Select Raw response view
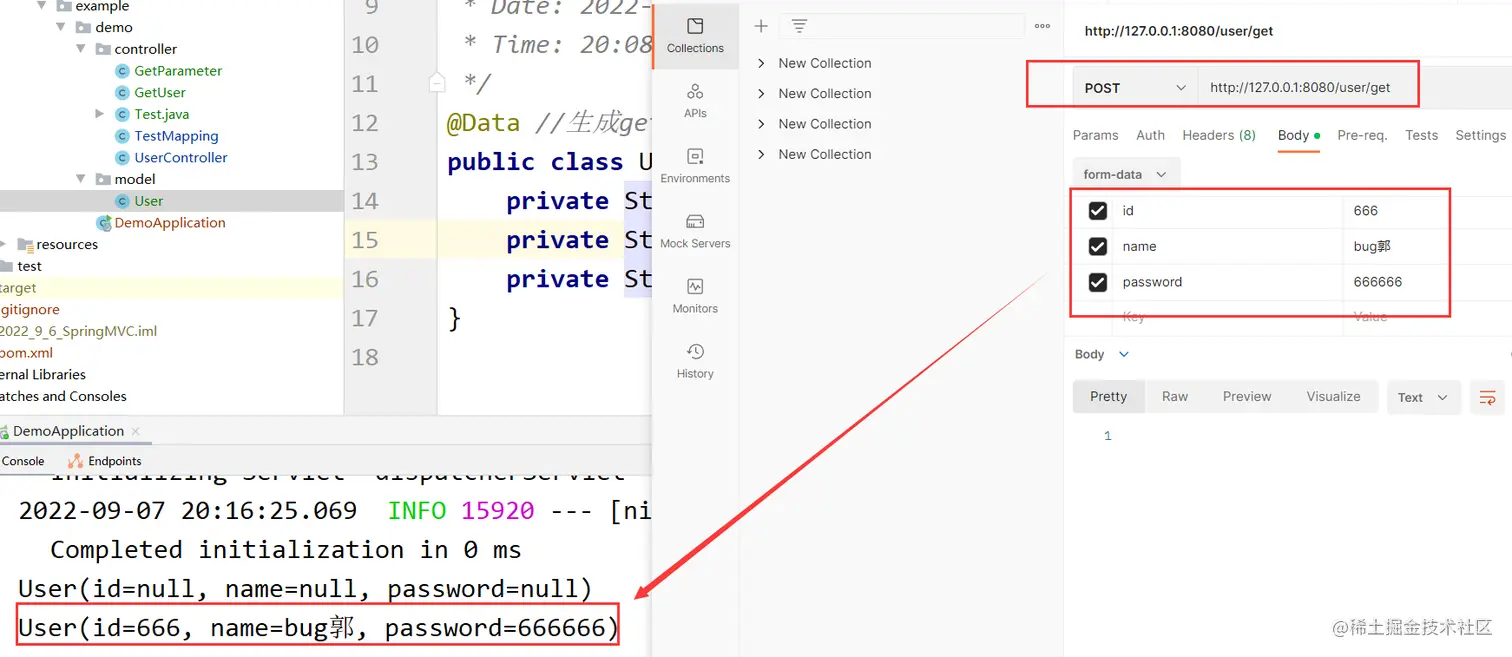 point(1175,396)
